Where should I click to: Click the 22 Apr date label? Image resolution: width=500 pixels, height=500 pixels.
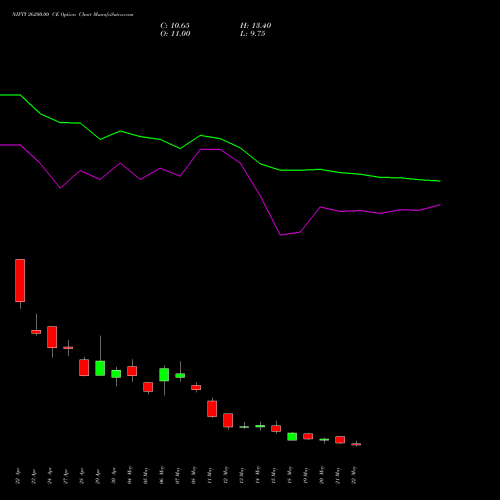(x=18, y=476)
